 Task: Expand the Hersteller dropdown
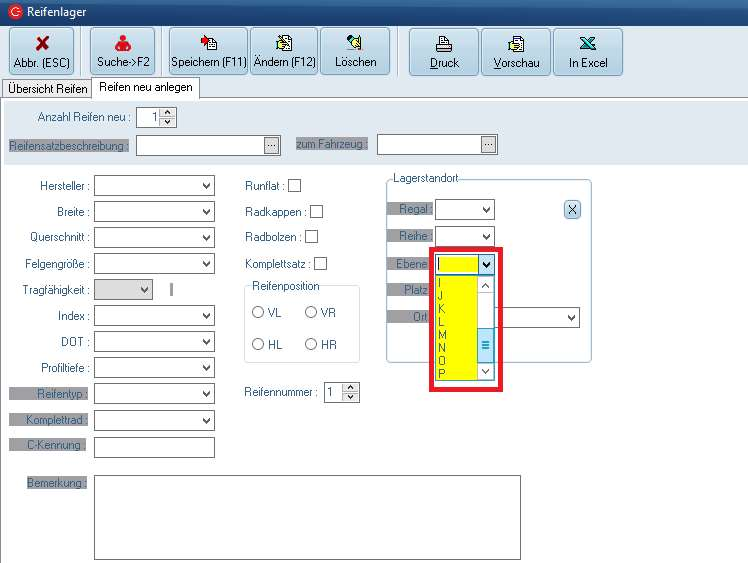tap(206, 186)
